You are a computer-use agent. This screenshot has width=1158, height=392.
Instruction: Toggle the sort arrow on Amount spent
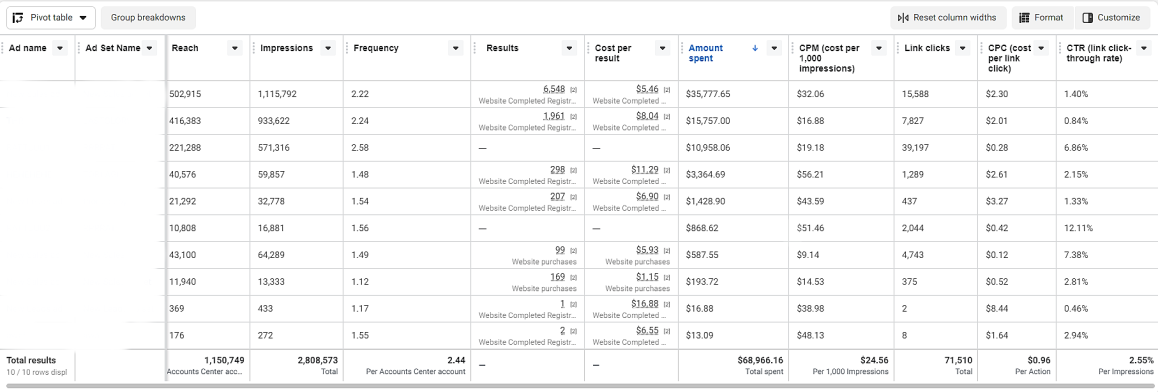pyautogui.click(x=755, y=49)
